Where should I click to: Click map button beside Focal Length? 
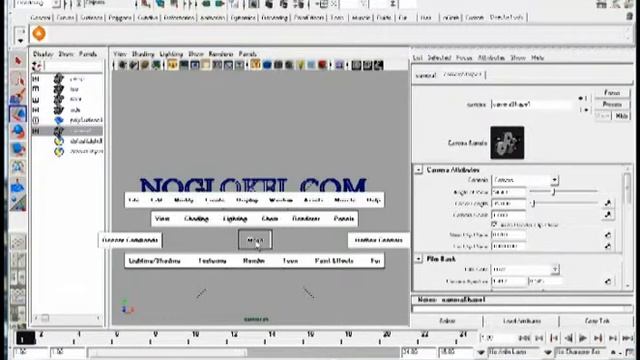click(x=608, y=203)
